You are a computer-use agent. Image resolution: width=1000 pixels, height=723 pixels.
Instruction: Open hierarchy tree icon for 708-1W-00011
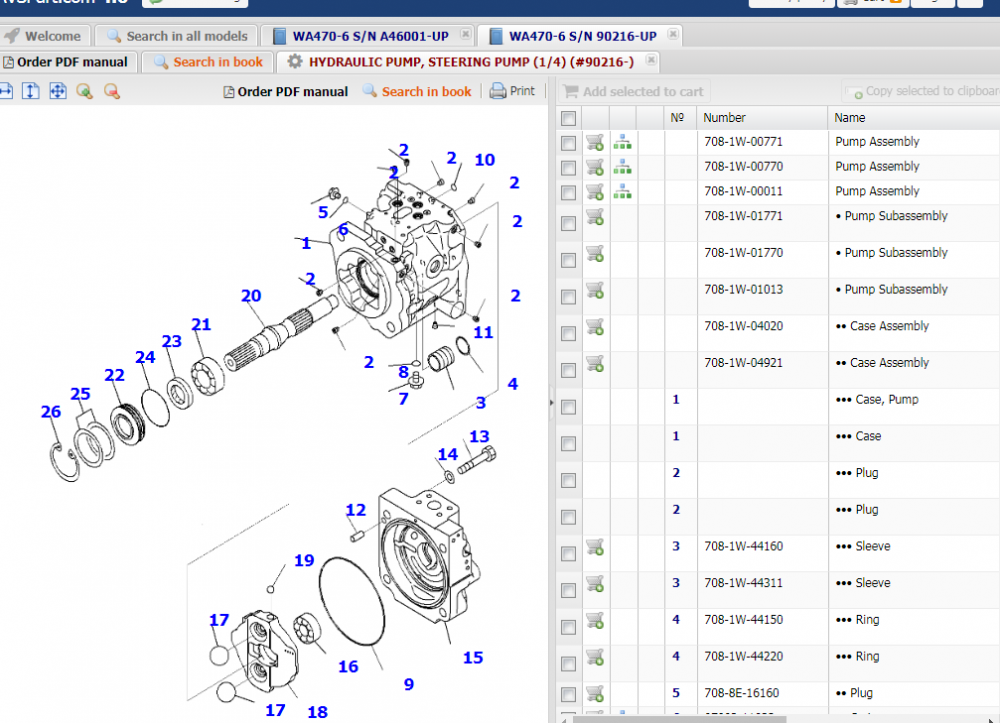click(x=622, y=192)
